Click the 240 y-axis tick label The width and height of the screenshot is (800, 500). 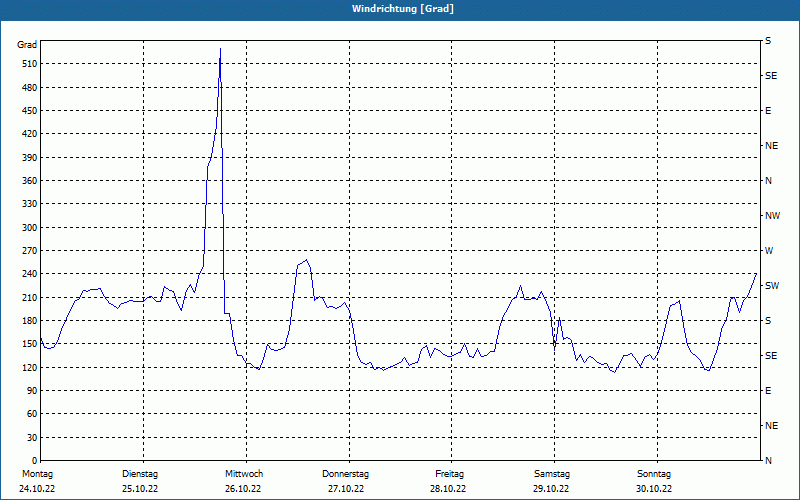[27, 274]
